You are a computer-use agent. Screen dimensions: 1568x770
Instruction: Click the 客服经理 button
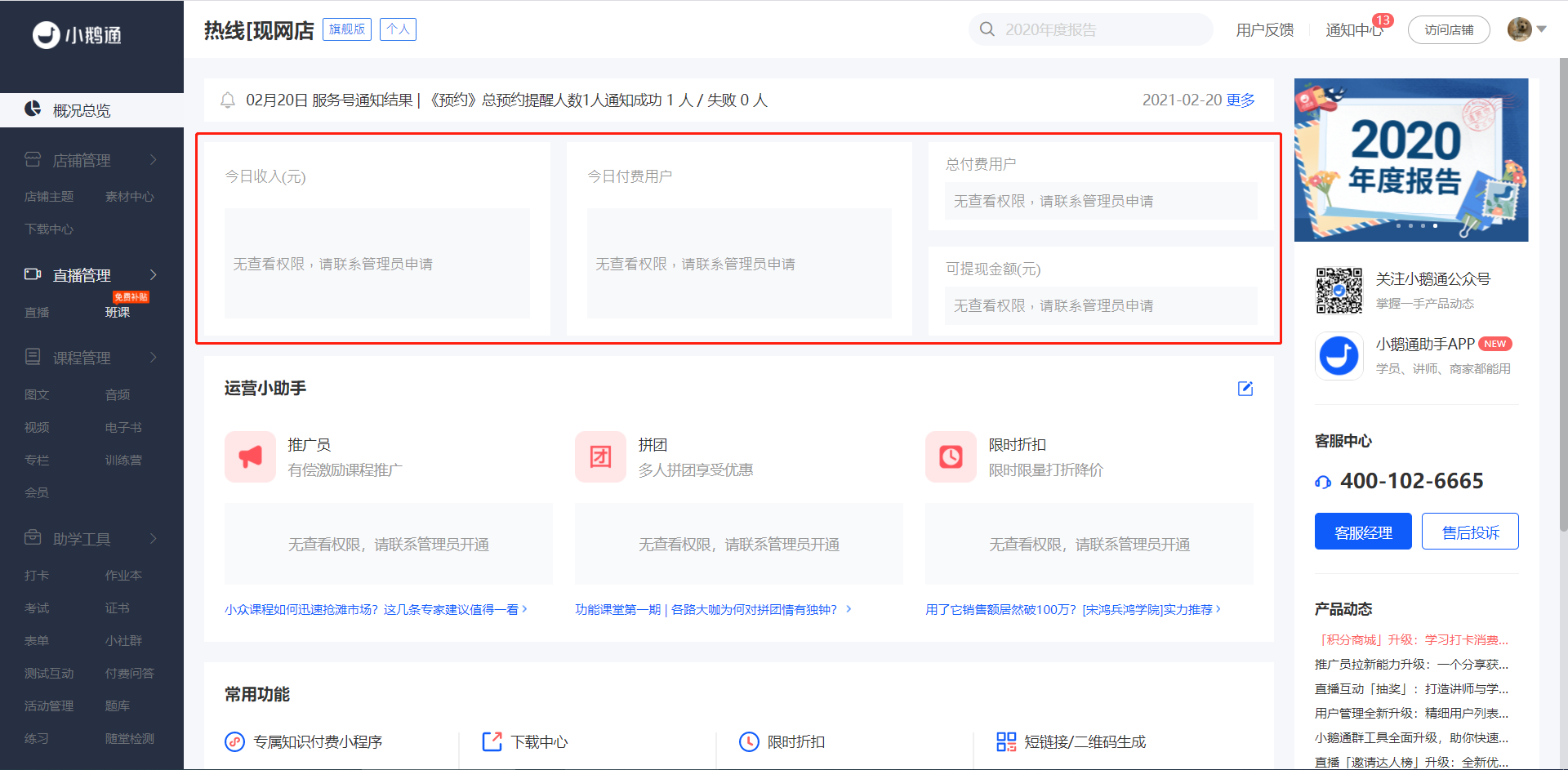pyautogui.click(x=1362, y=532)
